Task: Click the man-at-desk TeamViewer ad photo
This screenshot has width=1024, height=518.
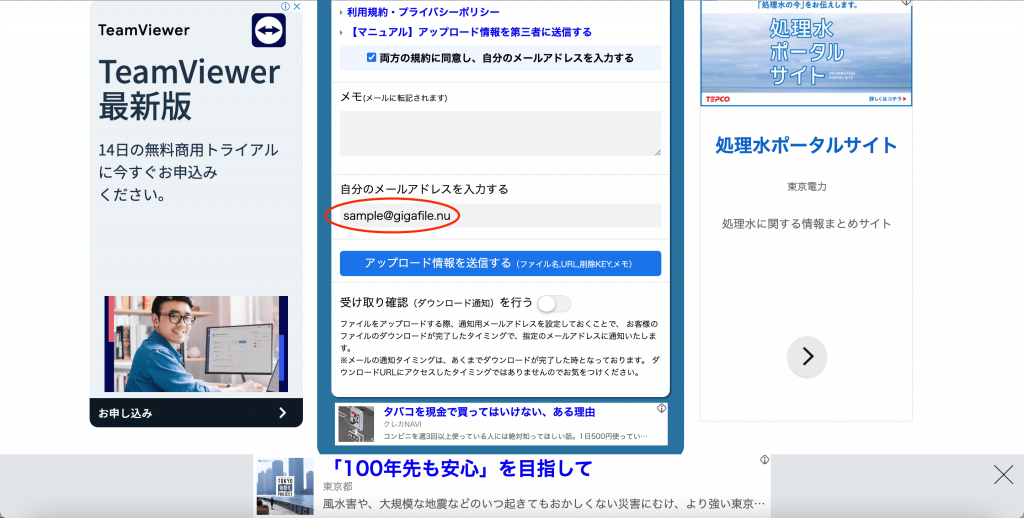Action: (x=196, y=344)
